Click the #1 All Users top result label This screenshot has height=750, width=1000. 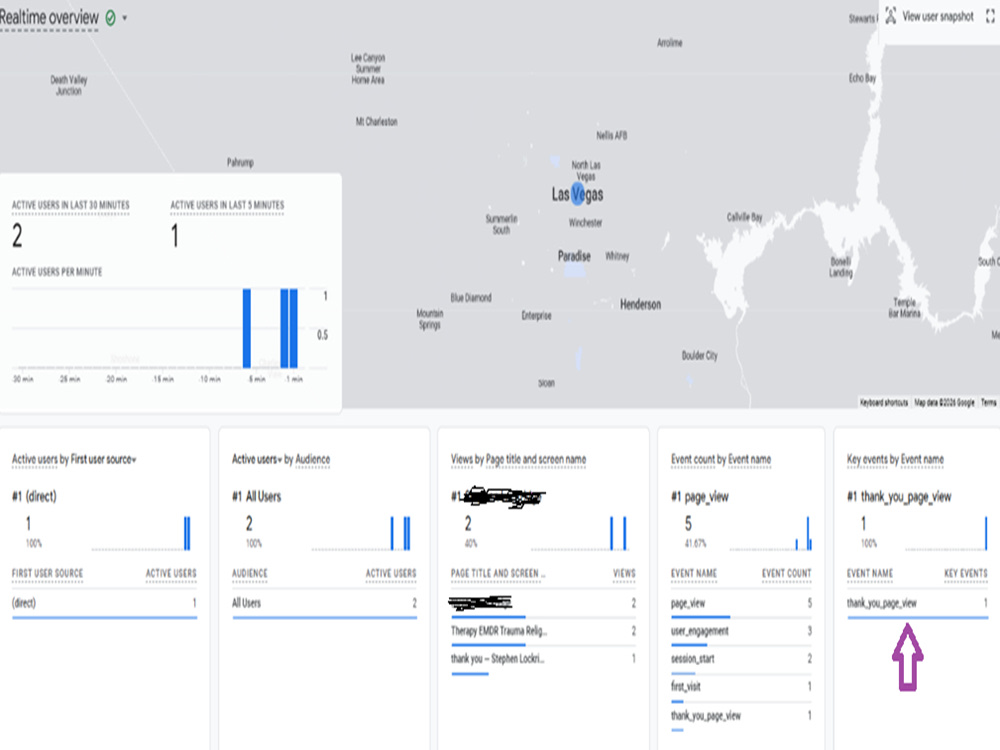256,497
